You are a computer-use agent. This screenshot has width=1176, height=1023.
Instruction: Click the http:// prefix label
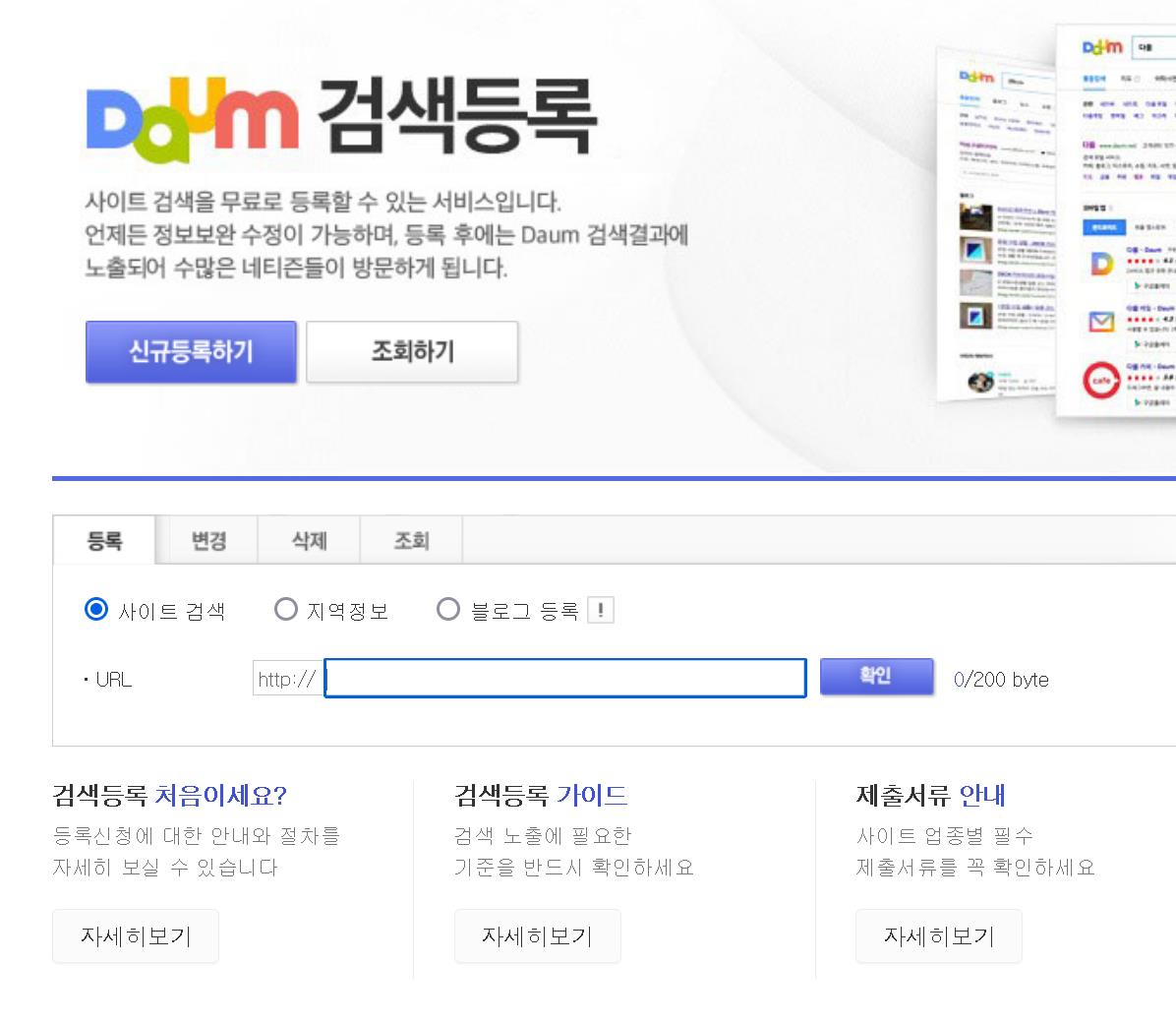point(288,679)
